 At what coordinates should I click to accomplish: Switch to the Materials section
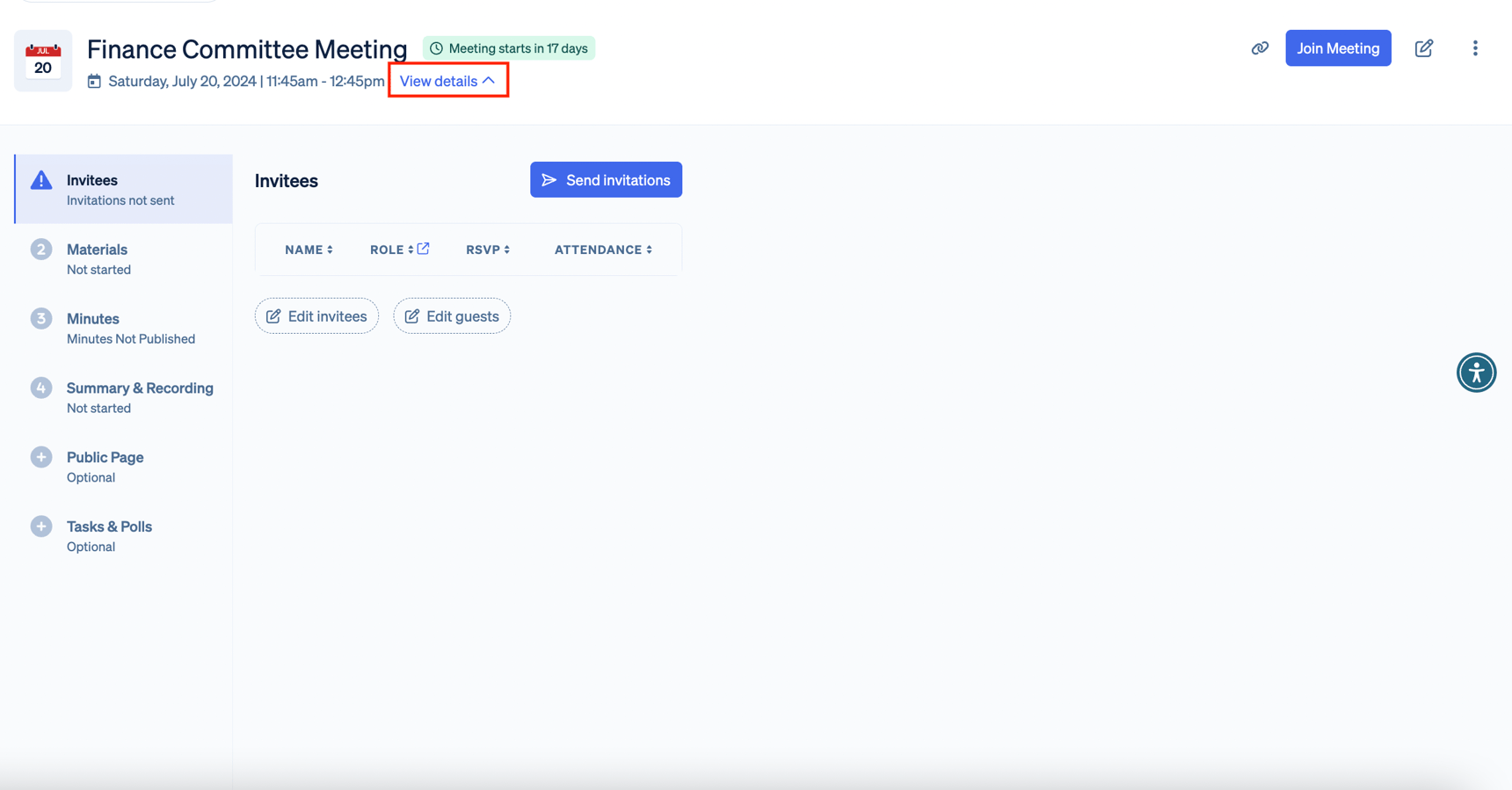pos(124,258)
